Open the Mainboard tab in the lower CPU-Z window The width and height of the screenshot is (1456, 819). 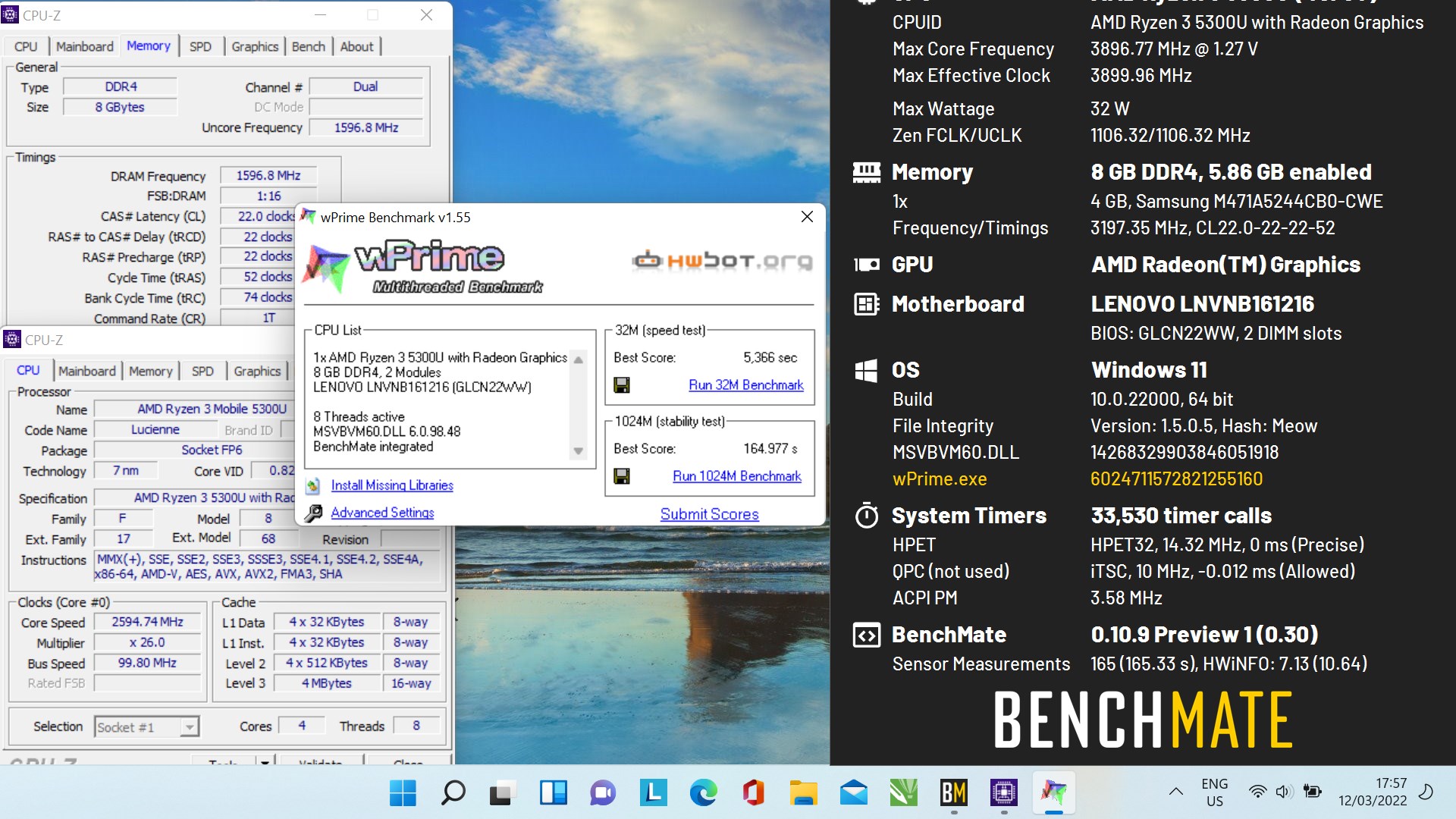click(87, 371)
